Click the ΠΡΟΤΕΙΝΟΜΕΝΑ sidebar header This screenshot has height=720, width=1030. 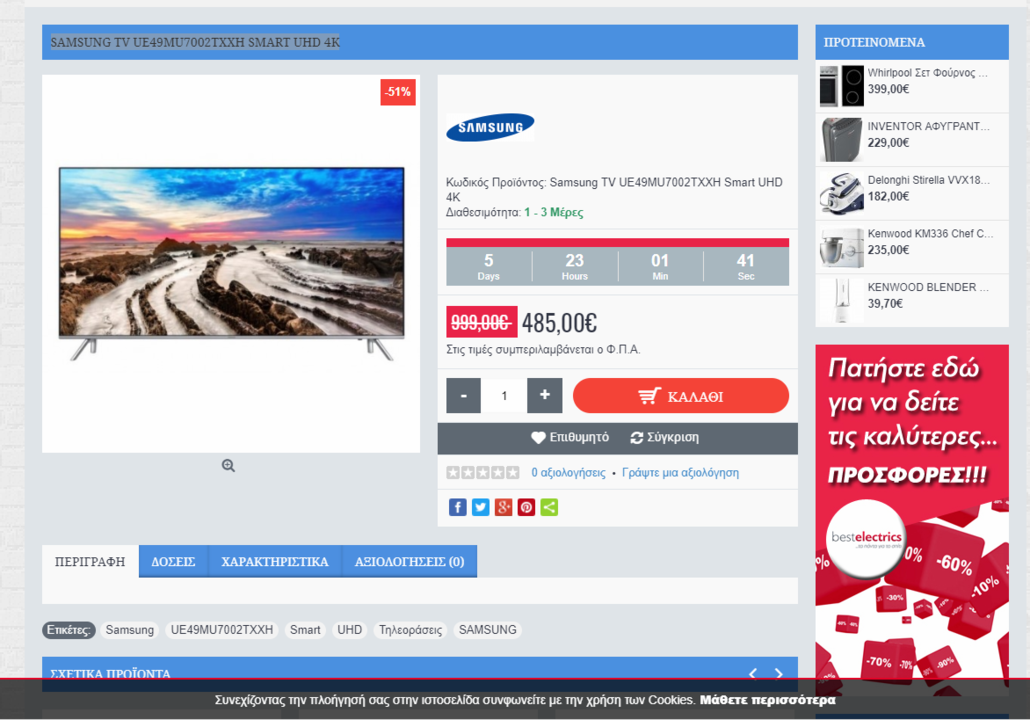click(912, 42)
